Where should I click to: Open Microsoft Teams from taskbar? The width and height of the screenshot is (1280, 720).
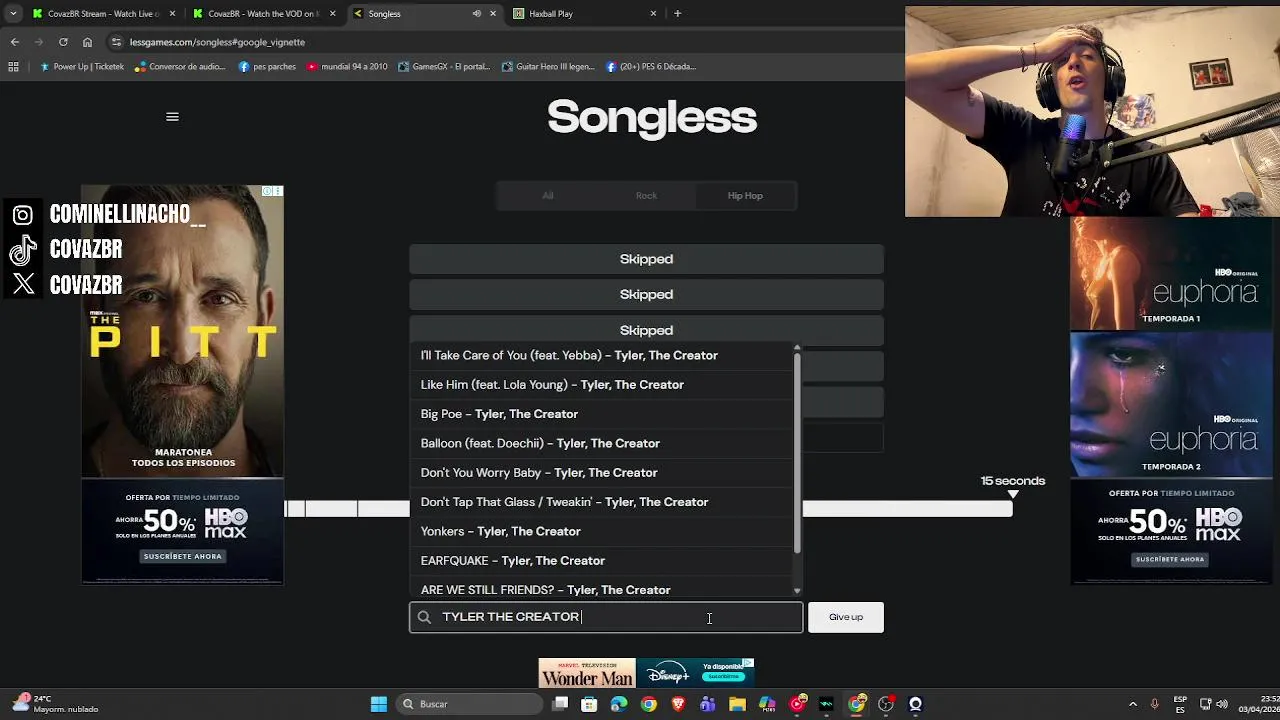pyautogui.click(x=708, y=704)
